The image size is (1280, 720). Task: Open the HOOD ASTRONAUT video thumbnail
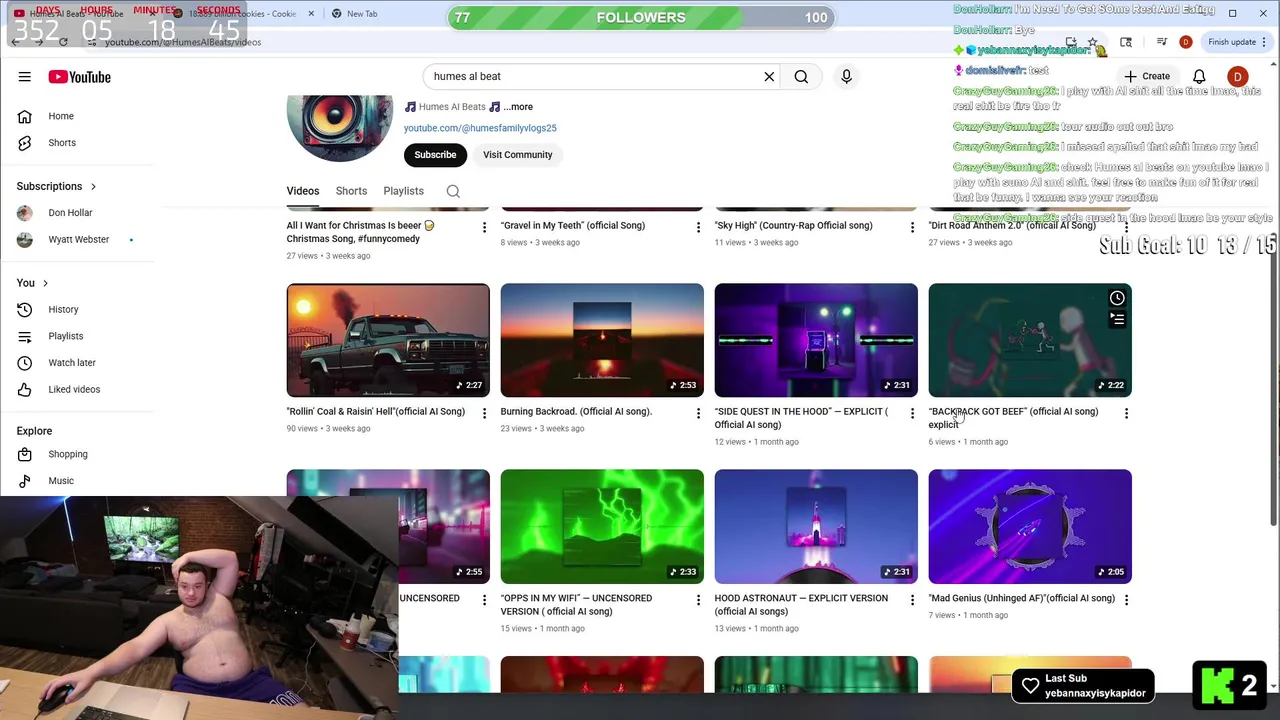point(816,527)
